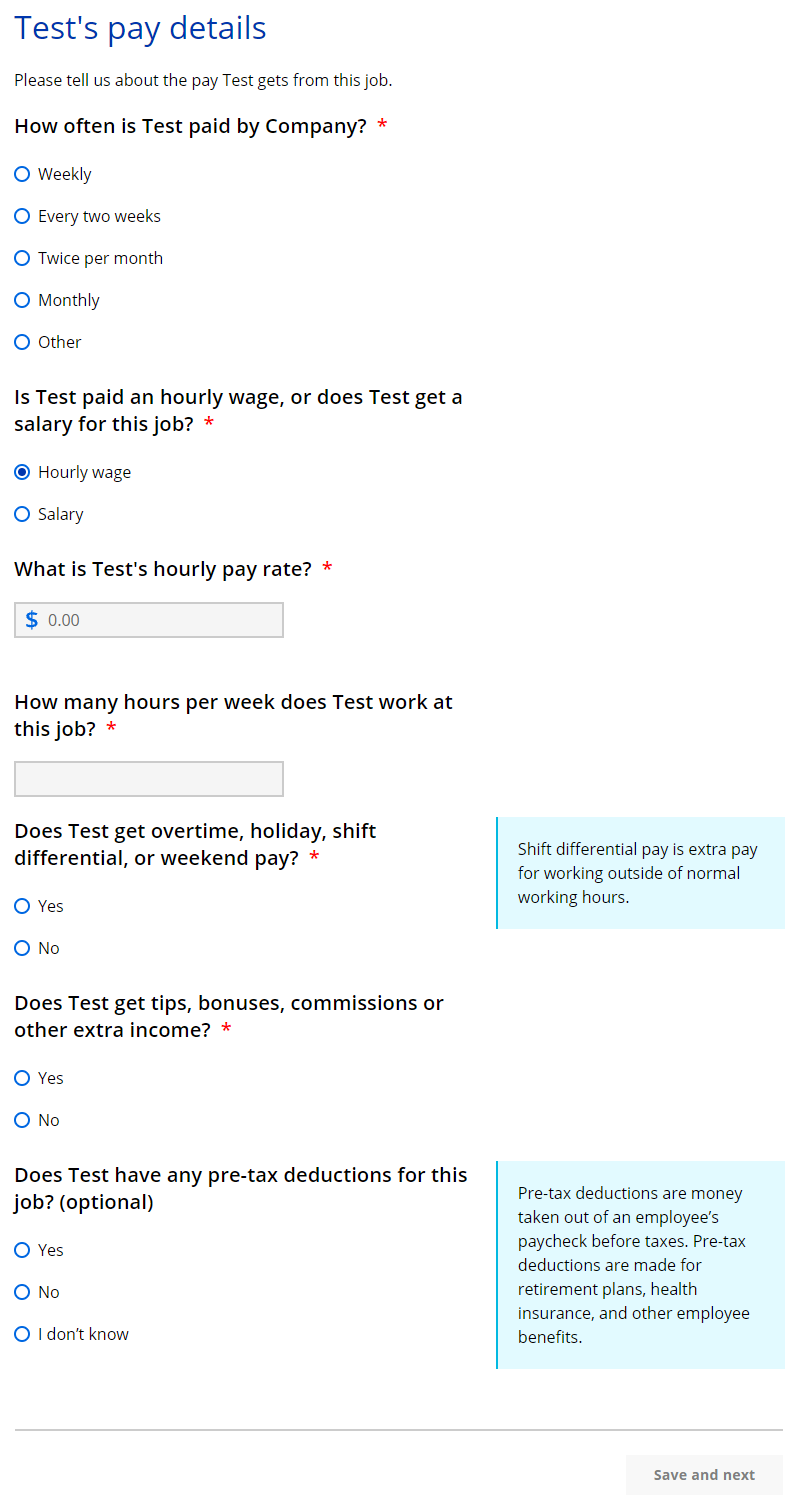Screen dimensions: 802x1508
Task: Select the Hourly wage option
Action: click(22, 473)
